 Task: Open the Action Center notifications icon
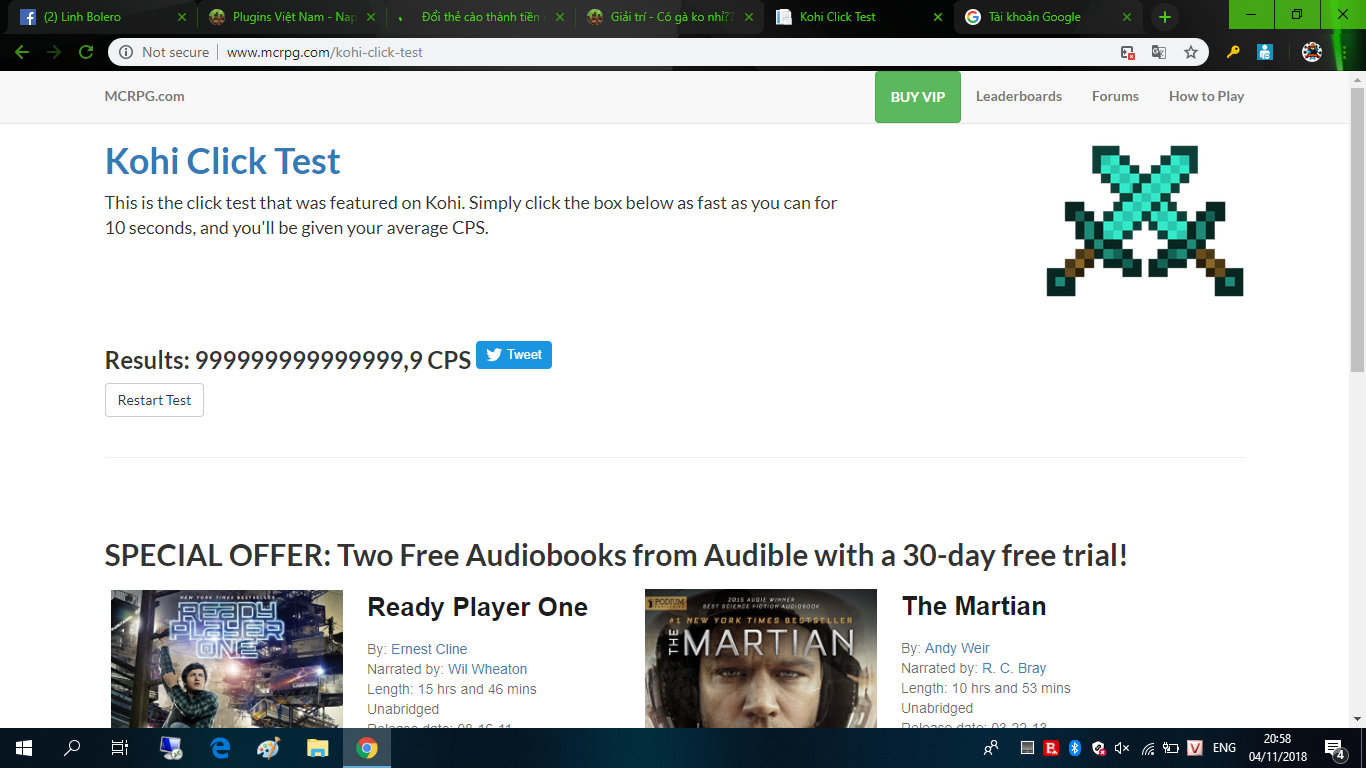pyautogui.click(x=1334, y=748)
